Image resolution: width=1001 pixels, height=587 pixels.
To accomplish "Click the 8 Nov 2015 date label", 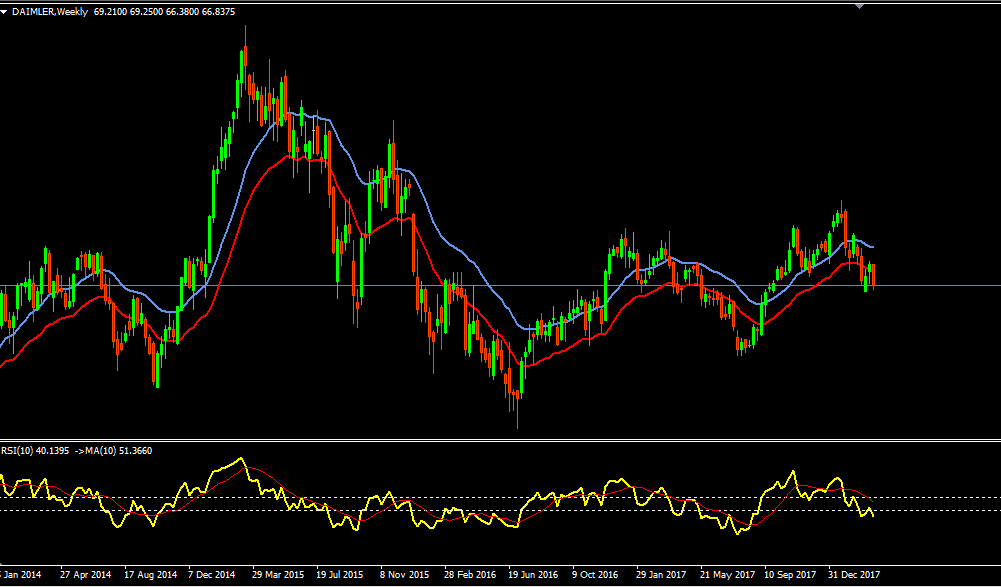I will [x=405, y=575].
